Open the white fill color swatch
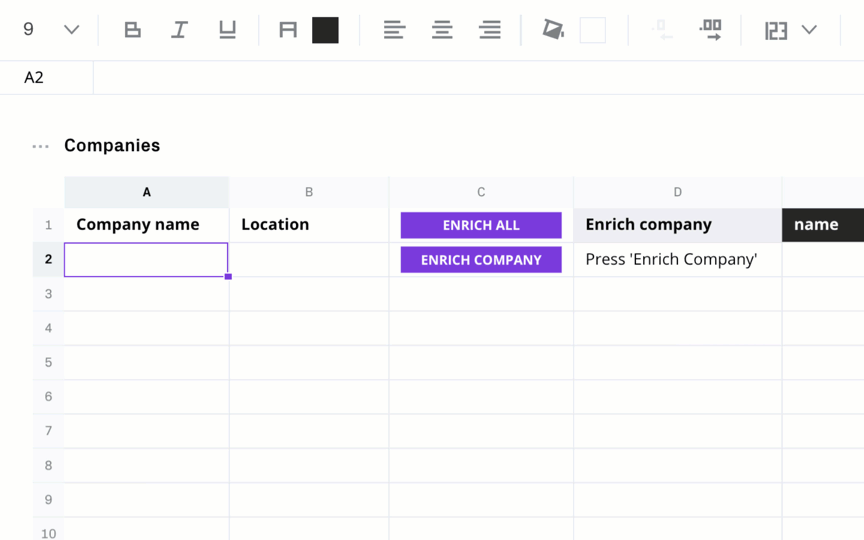864x540 pixels. (x=593, y=30)
